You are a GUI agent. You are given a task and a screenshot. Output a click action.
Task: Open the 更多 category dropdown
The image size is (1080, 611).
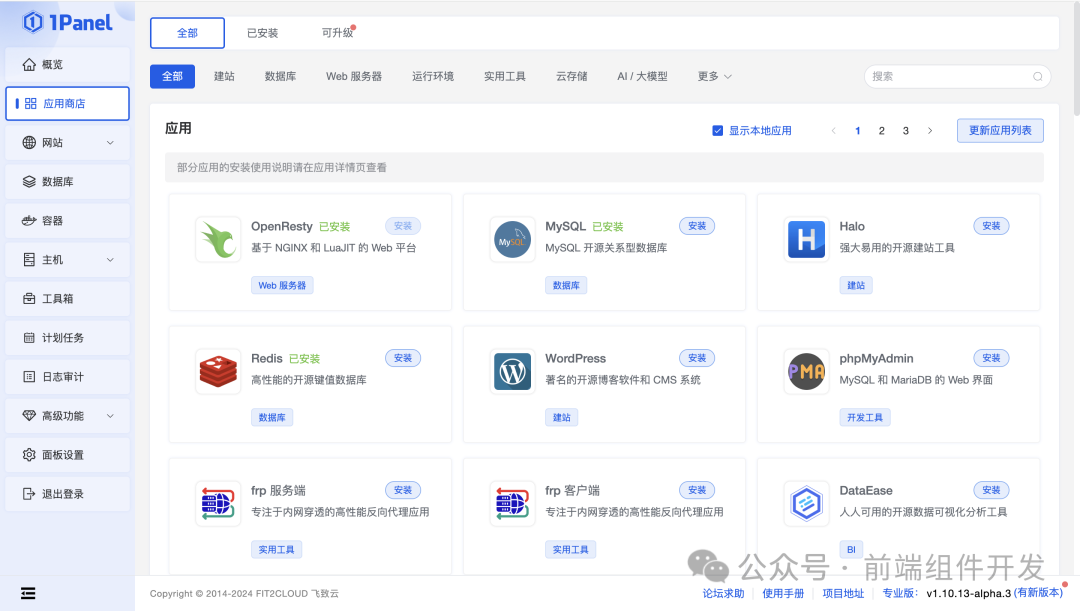(x=714, y=75)
